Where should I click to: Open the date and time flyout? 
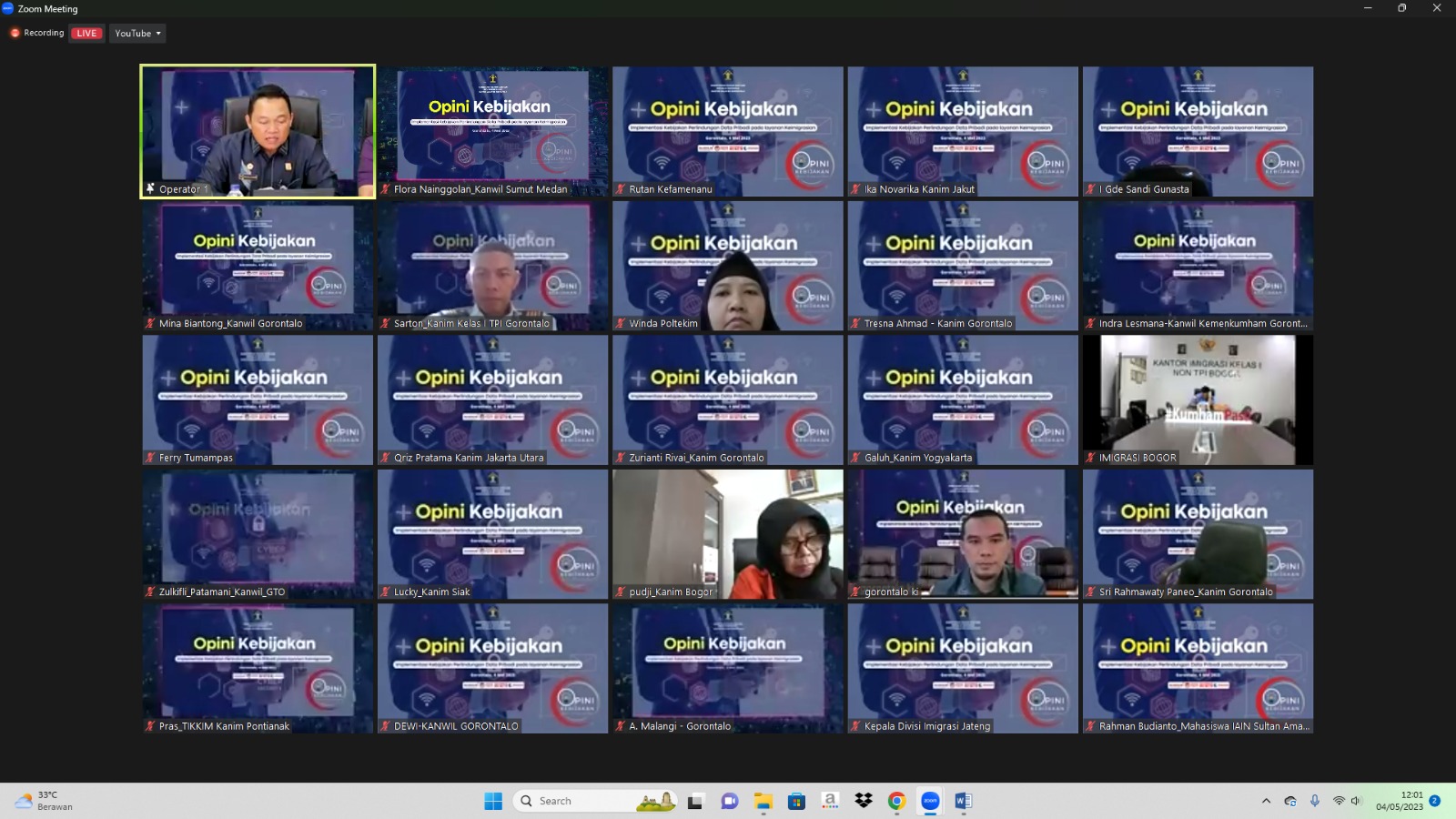pyautogui.click(x=1399, y=801)
